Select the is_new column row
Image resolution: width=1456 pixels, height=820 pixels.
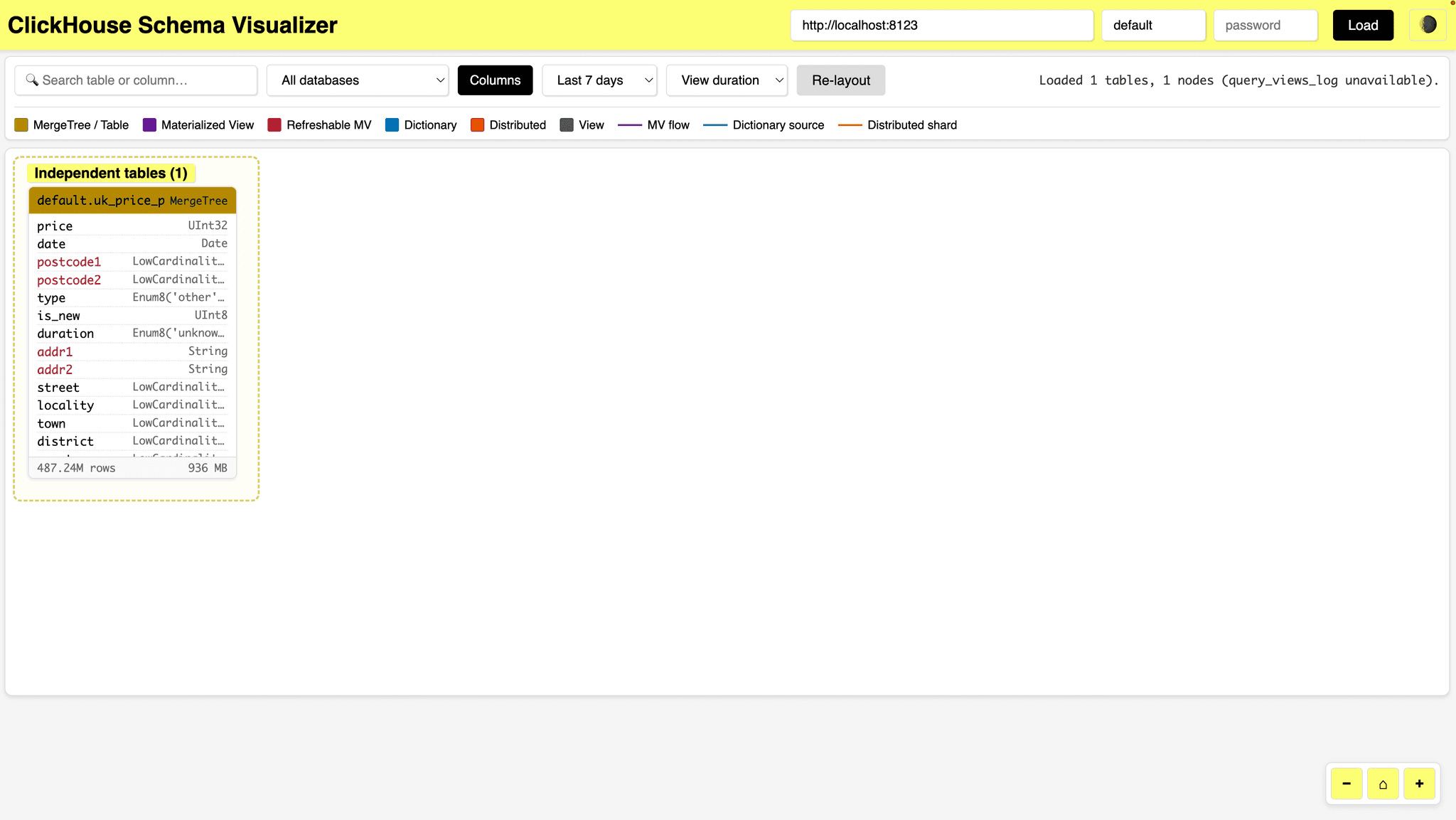[132, 315]
